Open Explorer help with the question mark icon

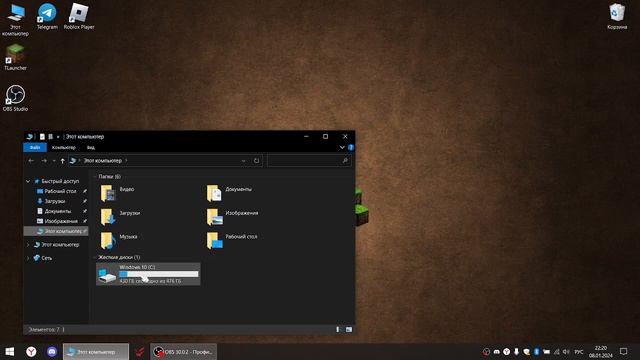[351, 147]
